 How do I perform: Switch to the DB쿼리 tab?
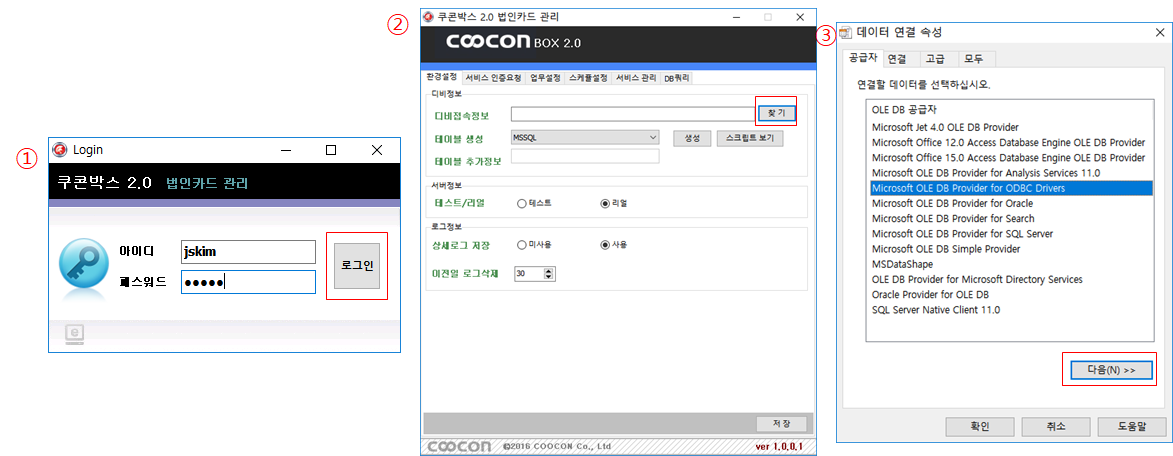tap(677, 78)
